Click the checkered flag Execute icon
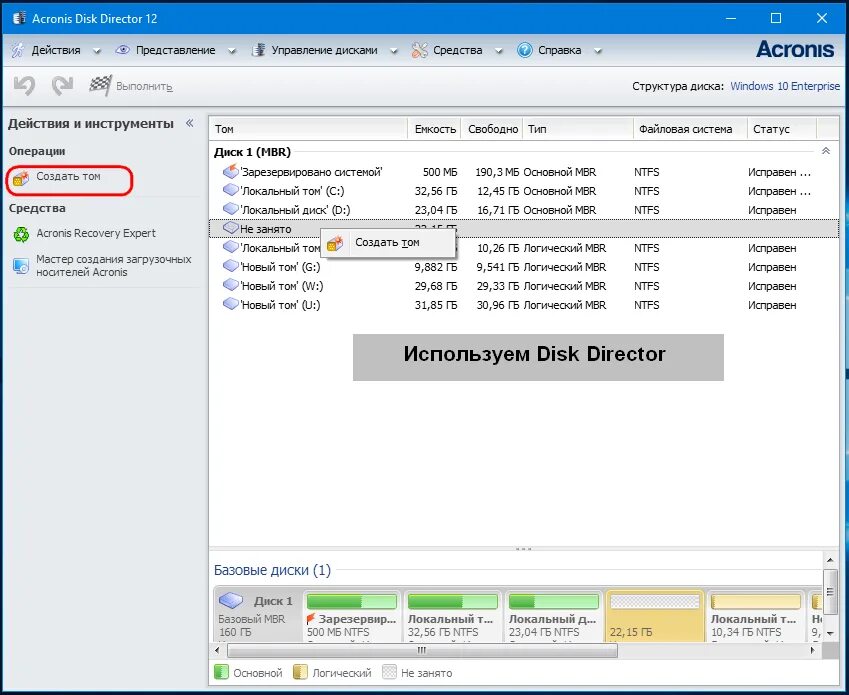This screenshot has width=849, height=695. click(x=100, y=86)
